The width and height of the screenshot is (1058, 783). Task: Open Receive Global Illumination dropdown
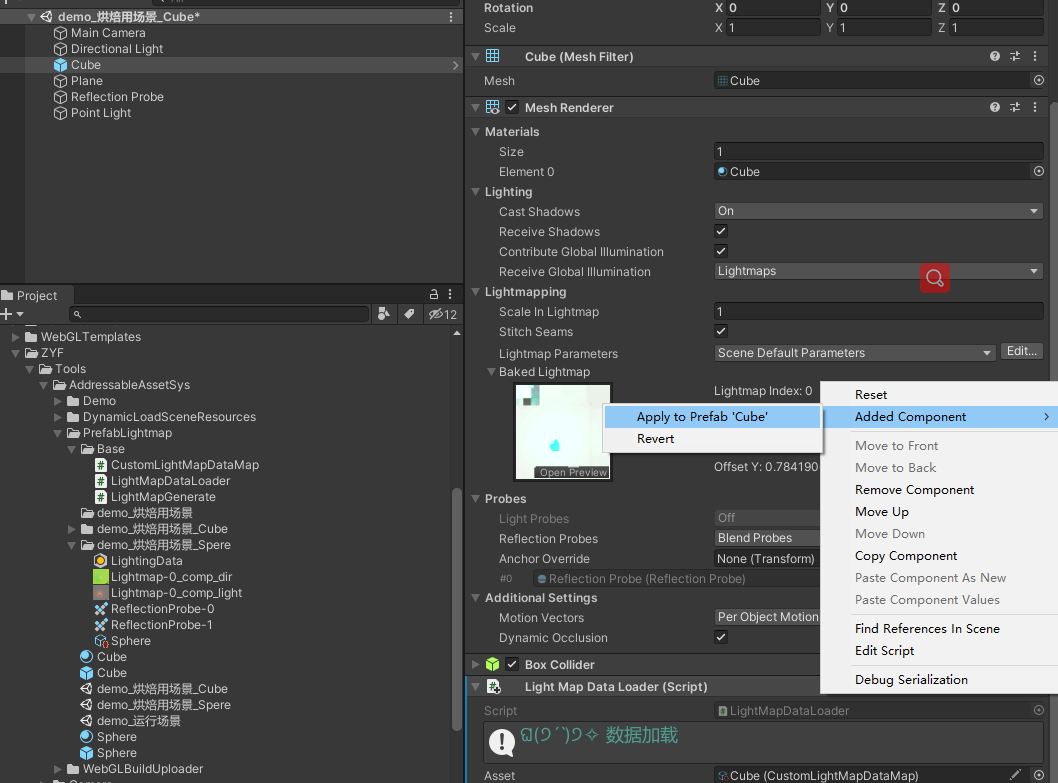pos(879,271)
